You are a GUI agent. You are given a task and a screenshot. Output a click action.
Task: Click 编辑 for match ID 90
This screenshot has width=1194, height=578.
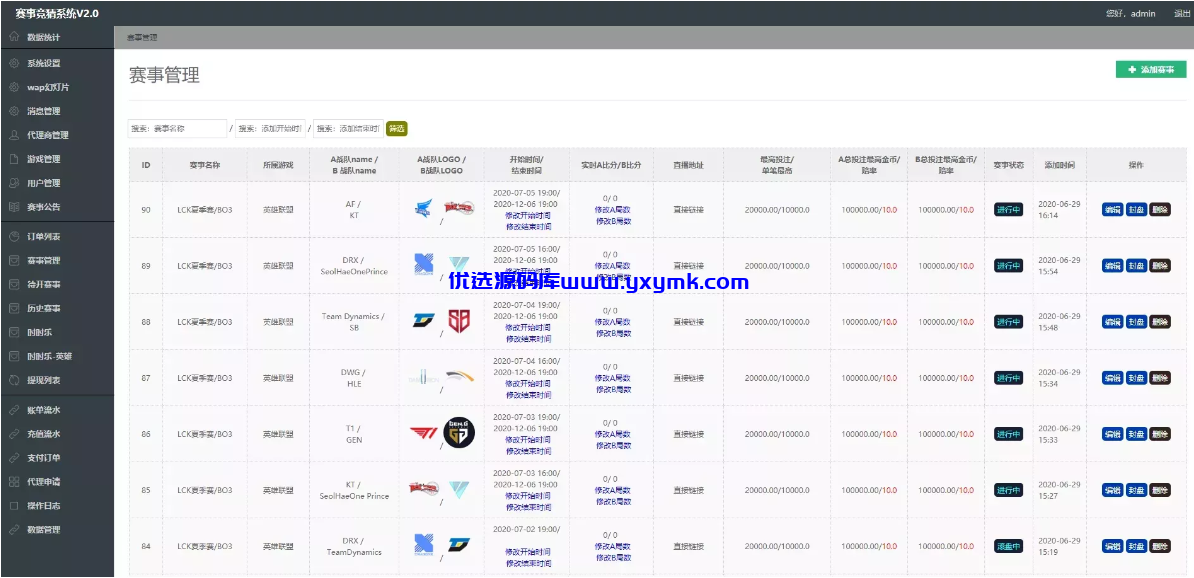[x=1113, y=209]
